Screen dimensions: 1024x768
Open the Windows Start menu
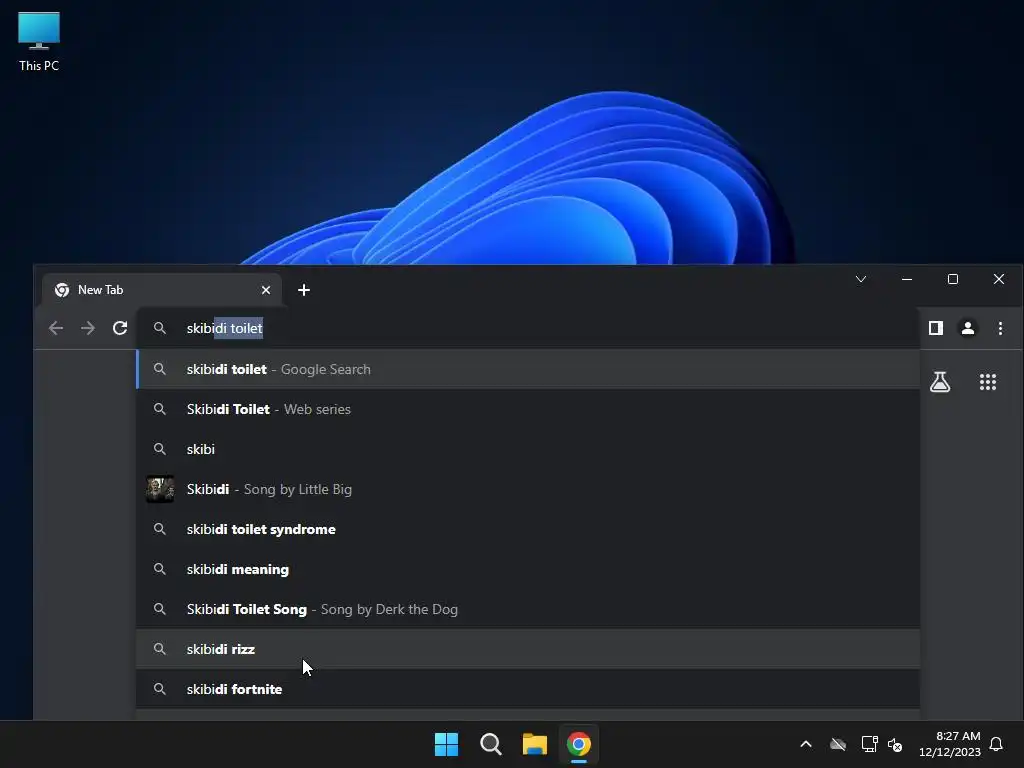(x=447, y=744)
